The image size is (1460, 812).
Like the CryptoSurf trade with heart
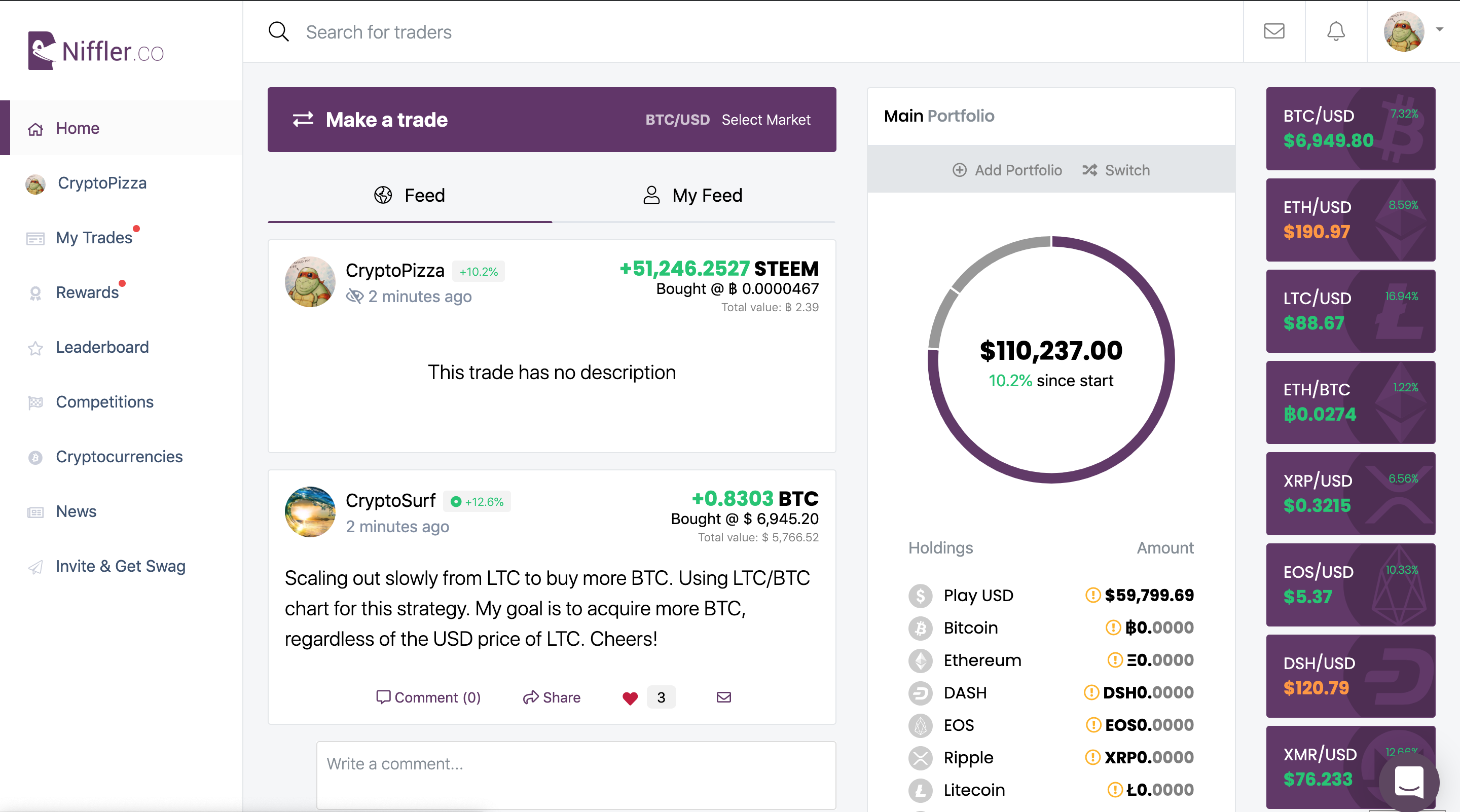tap(630, 698)
